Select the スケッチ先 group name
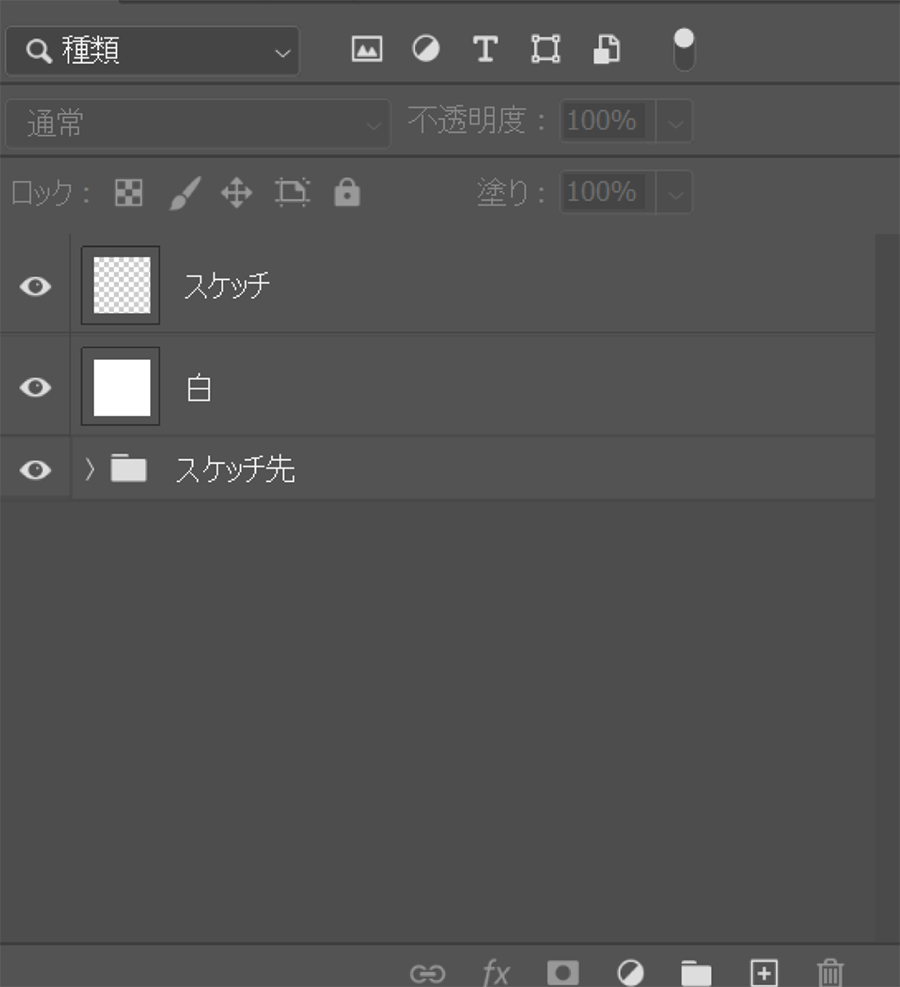Image resolution: width=900 pixels, height=987 pixels. point(235,470)
